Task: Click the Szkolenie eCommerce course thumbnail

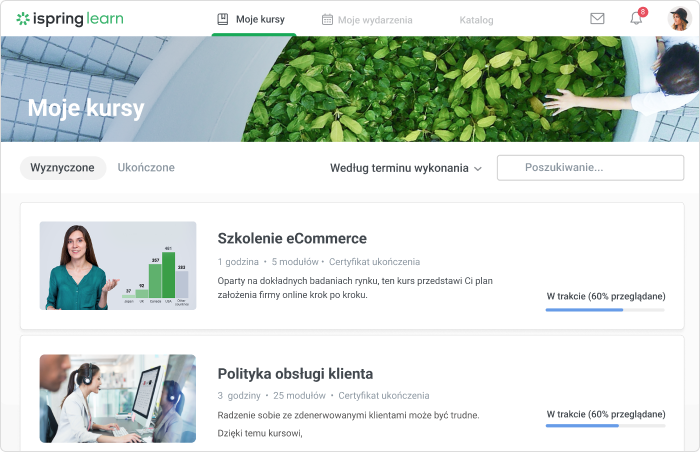Action: tap(118, 265)
